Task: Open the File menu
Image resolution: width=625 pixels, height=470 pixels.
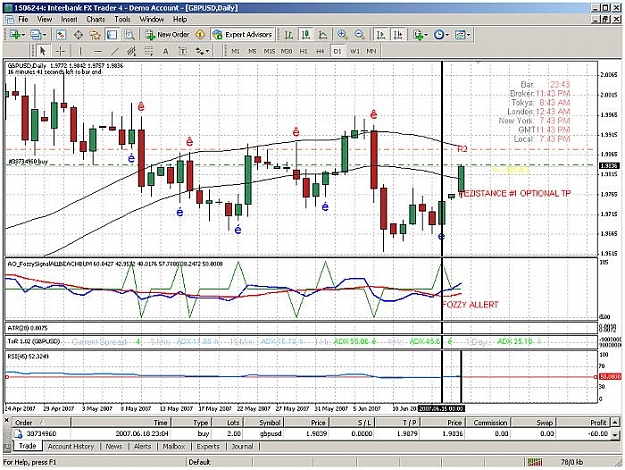Action: point(23,19)
